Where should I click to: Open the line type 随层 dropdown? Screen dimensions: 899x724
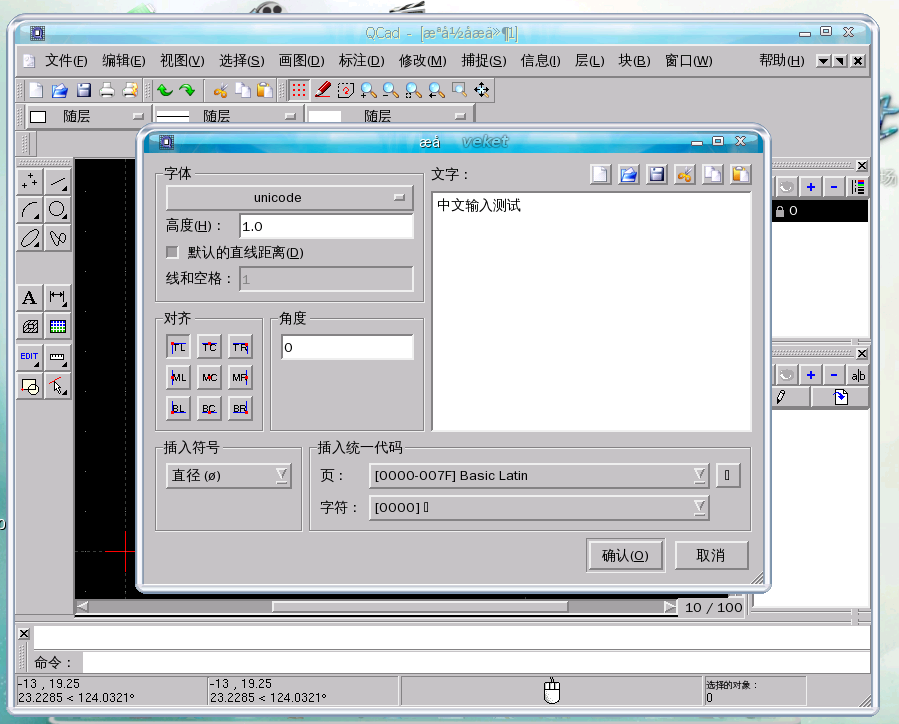[389, 116]
